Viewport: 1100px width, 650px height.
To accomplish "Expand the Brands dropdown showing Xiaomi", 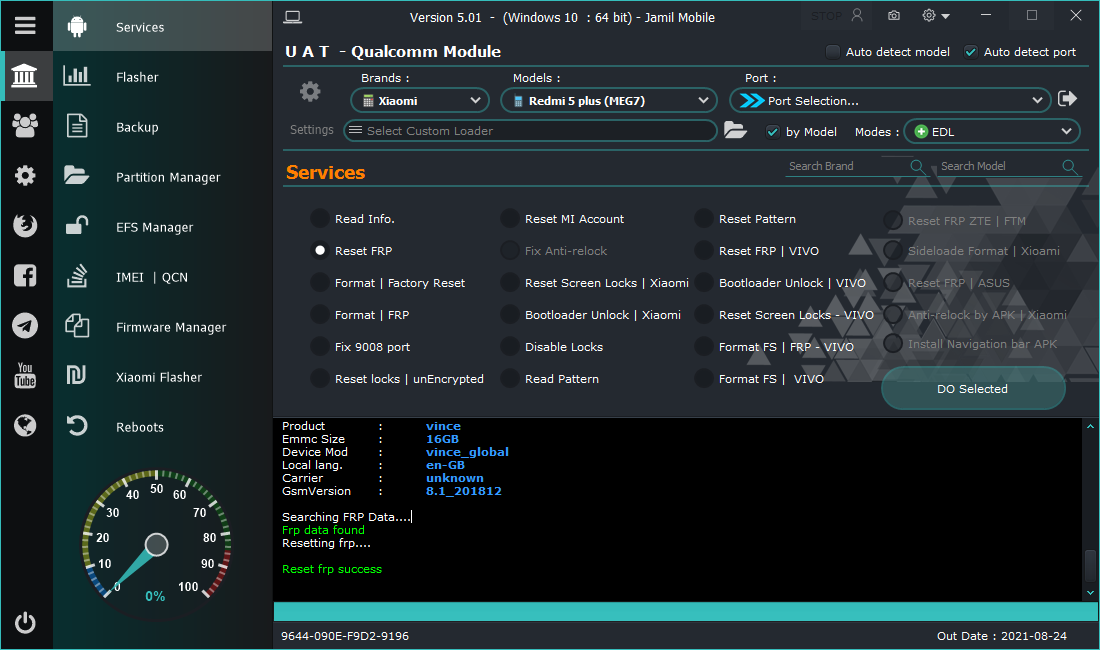I will click(x=420, y=100).
